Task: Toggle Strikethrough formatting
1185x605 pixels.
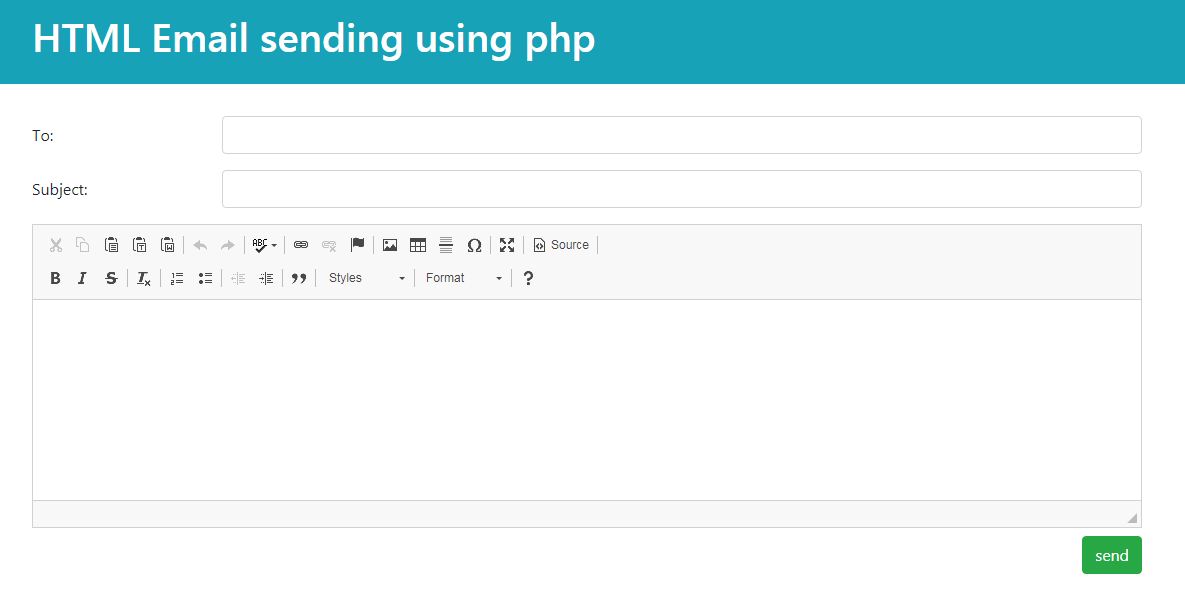Action: 111,278
